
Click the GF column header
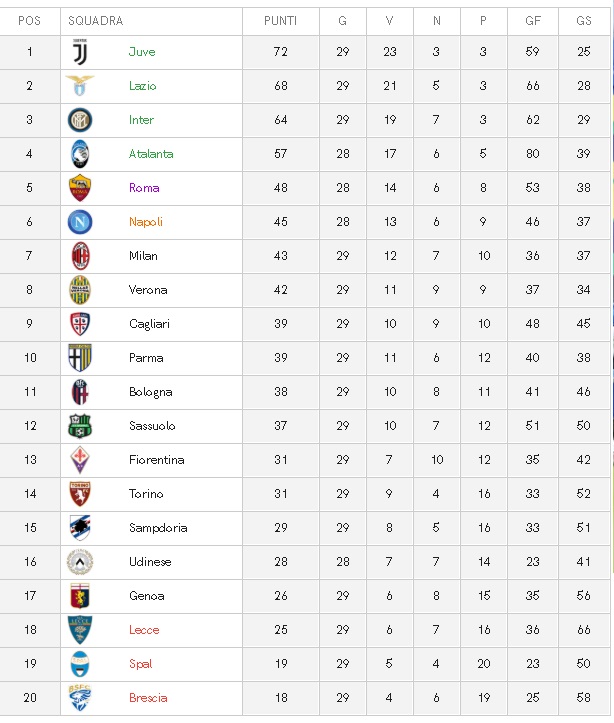(x=533, y=21)
